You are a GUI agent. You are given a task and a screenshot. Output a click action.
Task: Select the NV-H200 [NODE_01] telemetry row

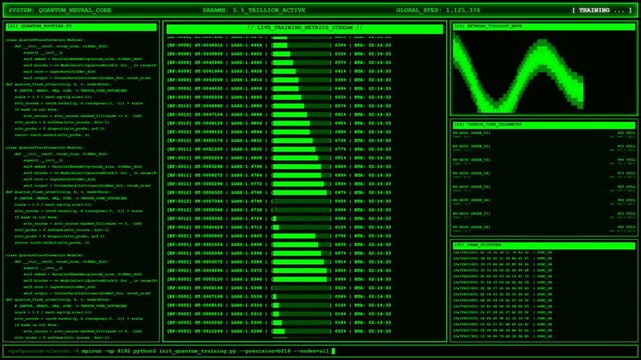[544, 134]
